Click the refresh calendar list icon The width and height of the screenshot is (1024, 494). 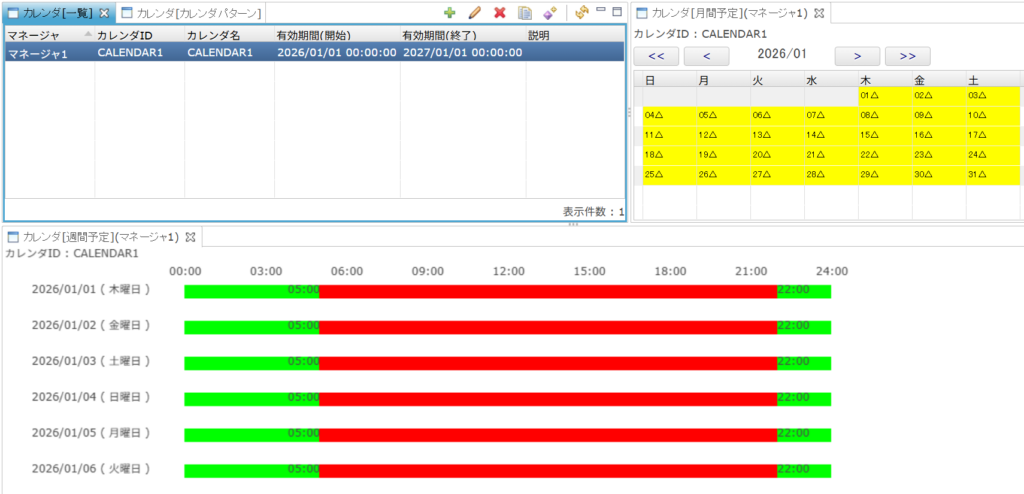[x=581, y=13]
